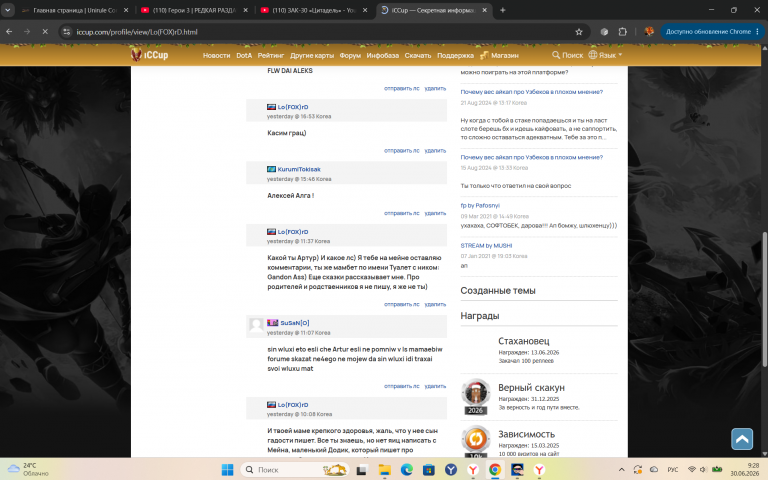The height and width of the screenshot is (480, 768).
Task: Open the Wi-Fi network icon in the tray
Action: click(692, 470)
